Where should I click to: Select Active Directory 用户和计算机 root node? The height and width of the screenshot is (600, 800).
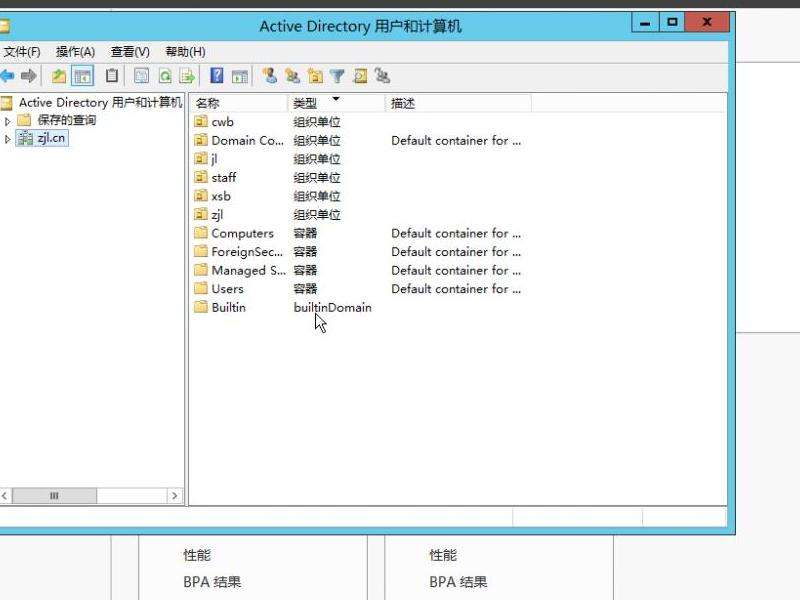[x=100, y=102]
